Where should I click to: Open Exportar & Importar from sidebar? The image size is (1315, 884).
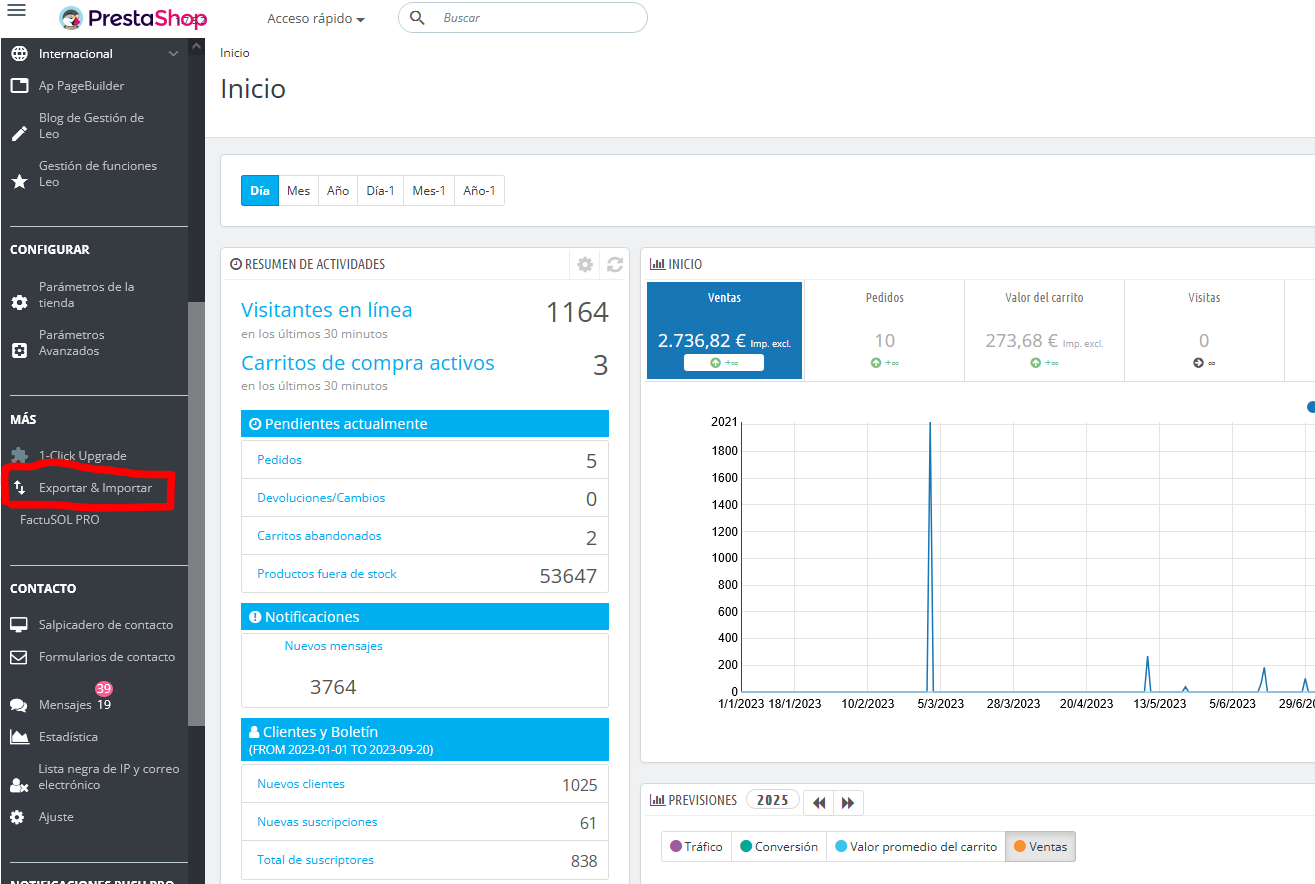(95, 488)
